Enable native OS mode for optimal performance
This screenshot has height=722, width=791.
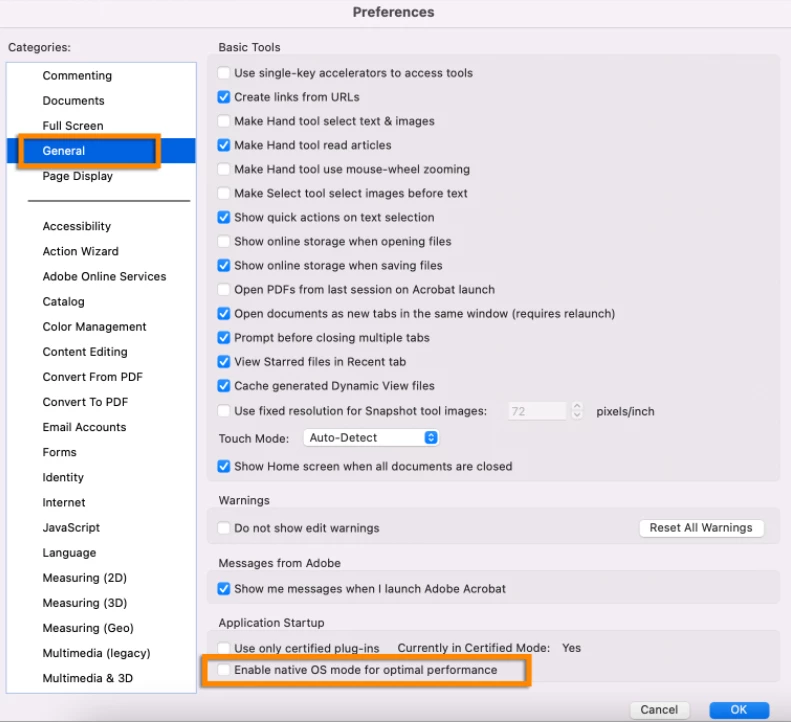coord(223,670)
